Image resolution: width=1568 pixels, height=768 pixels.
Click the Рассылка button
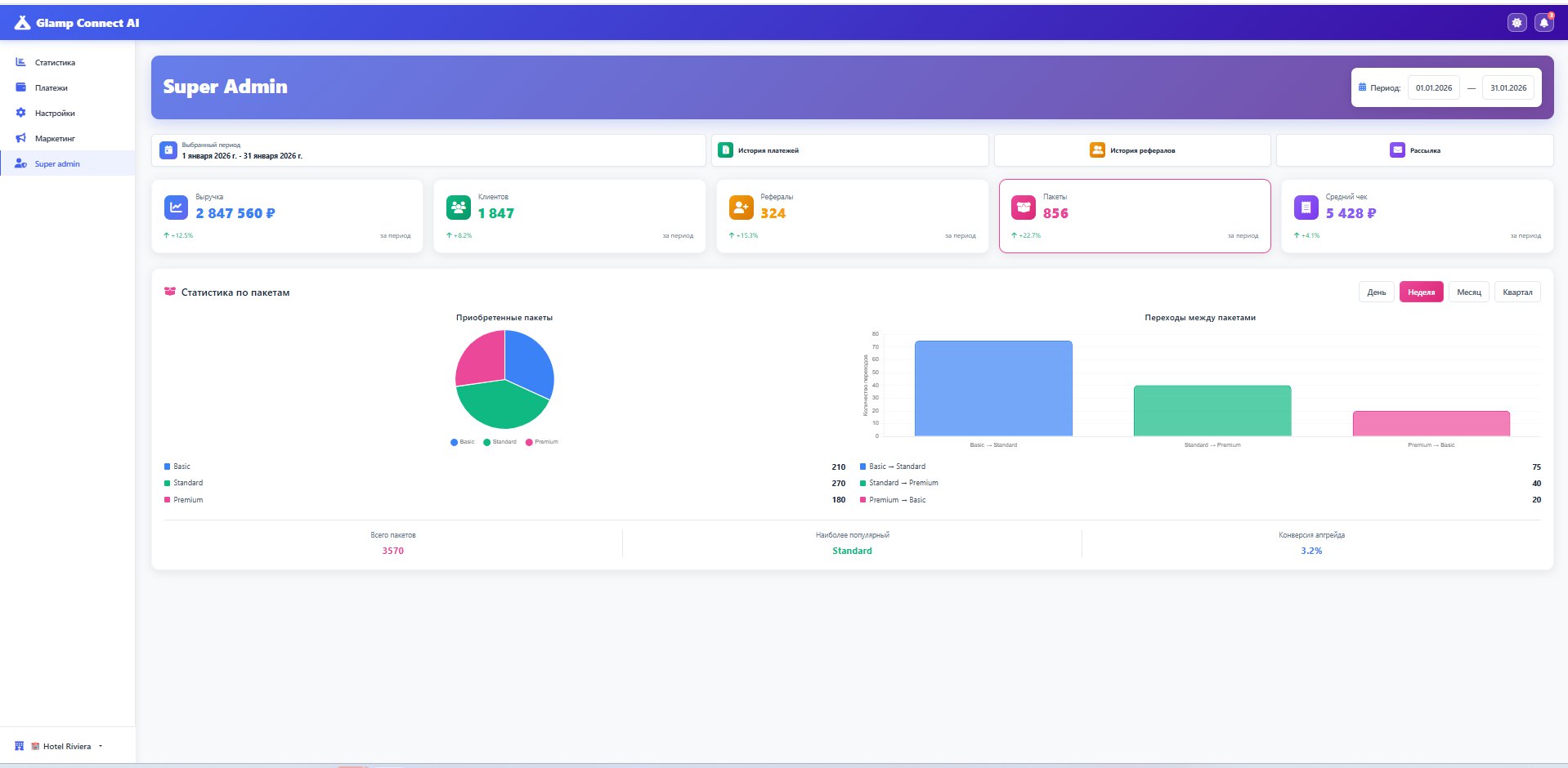click(1414, 150)
